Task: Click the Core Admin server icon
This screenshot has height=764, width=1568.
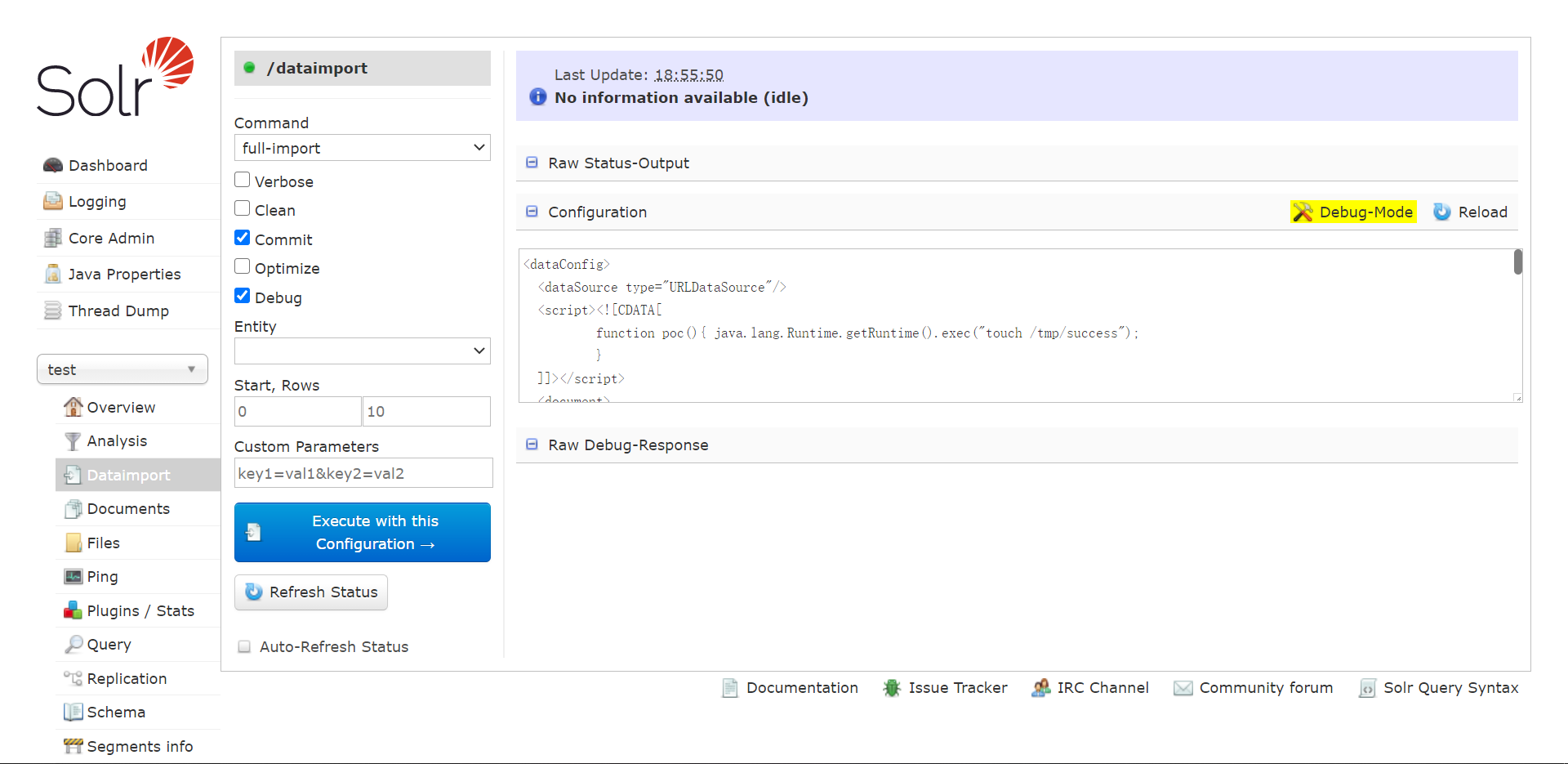Action: (53, 238)
